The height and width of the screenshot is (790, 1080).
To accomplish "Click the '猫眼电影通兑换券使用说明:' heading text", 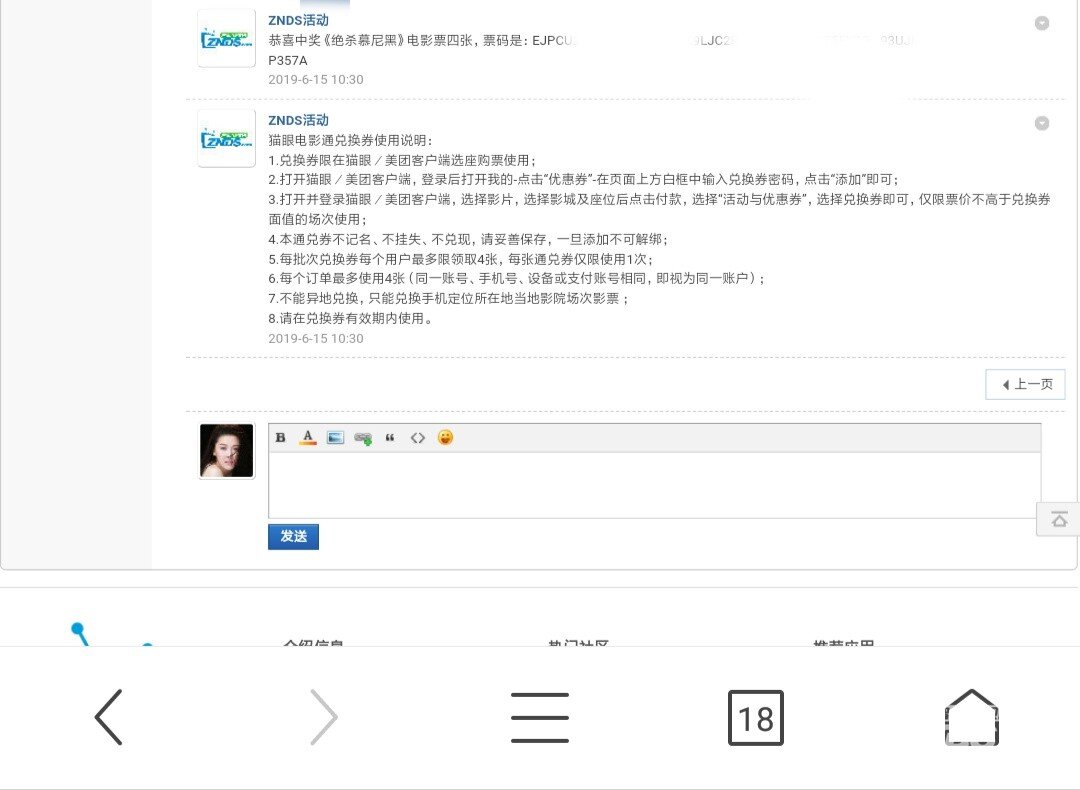I will (351, 141).
